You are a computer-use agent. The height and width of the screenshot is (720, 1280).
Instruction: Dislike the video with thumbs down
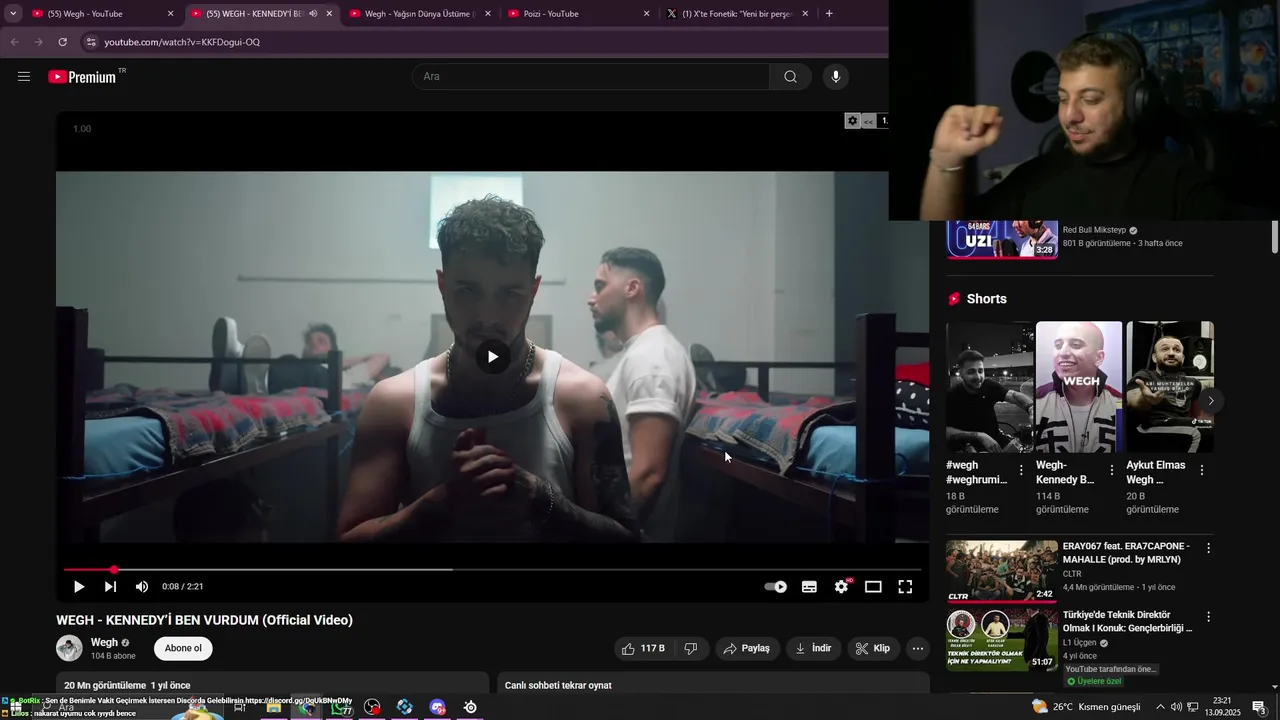[x=690, y=648]
